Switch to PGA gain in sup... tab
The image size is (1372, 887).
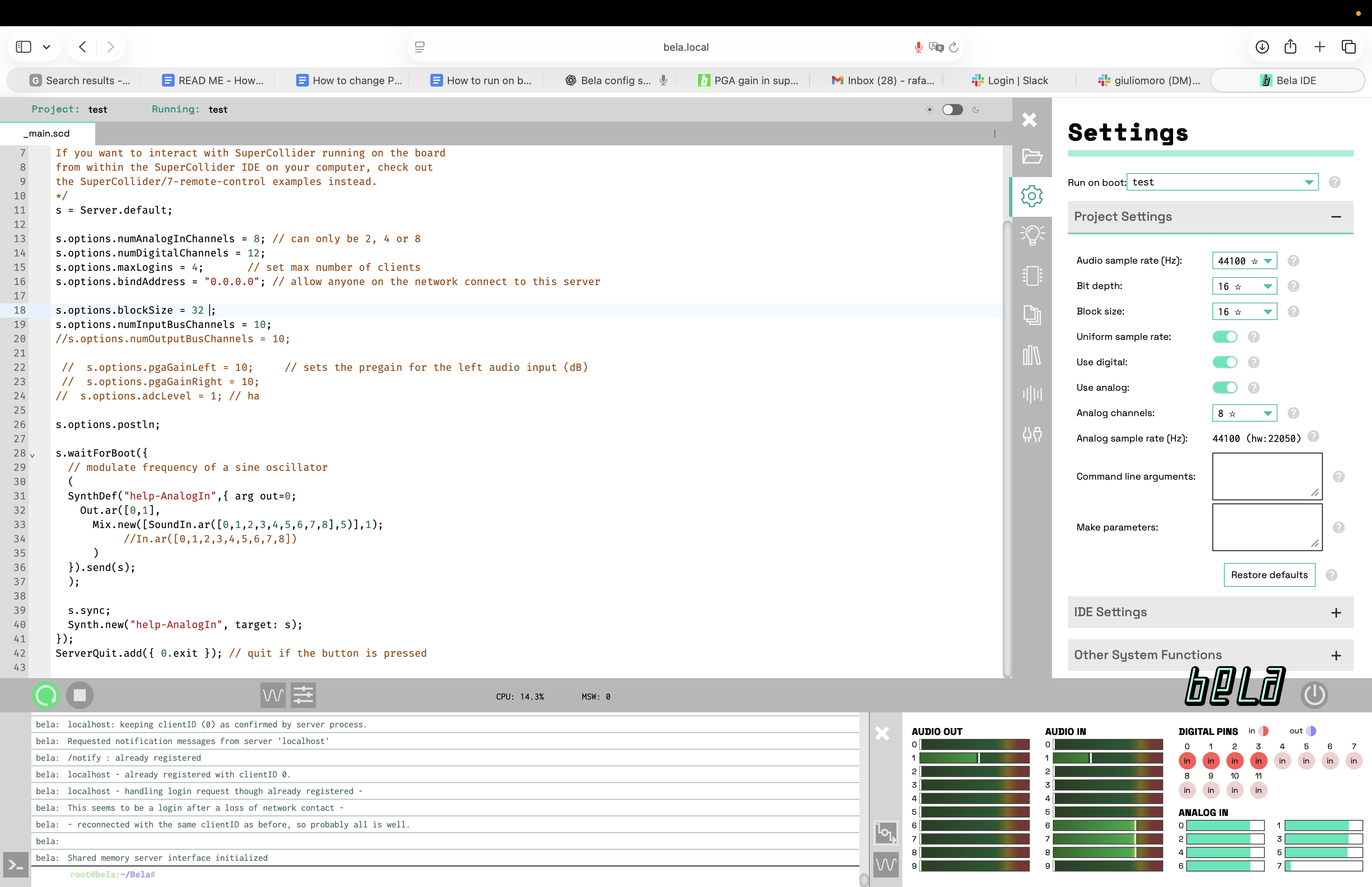tap(748, 81)
